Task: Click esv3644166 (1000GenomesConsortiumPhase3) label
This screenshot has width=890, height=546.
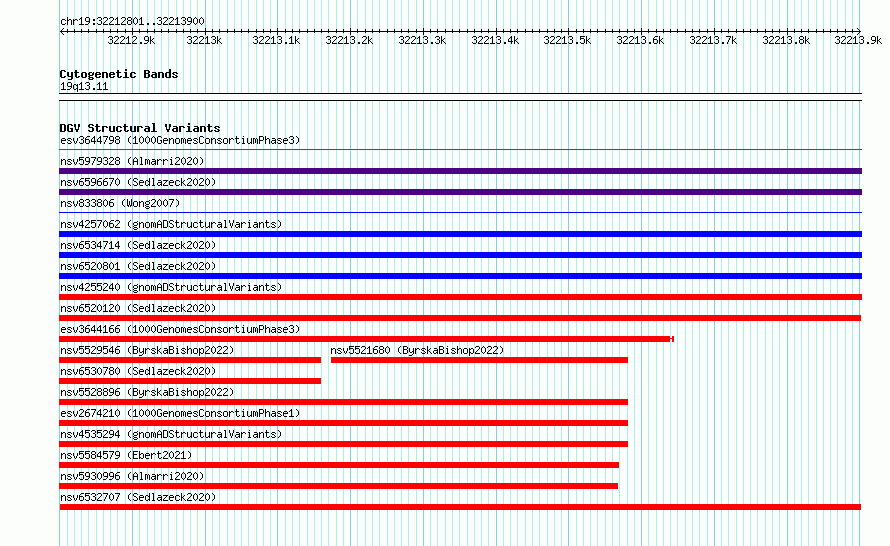Action: pos(180,329)
